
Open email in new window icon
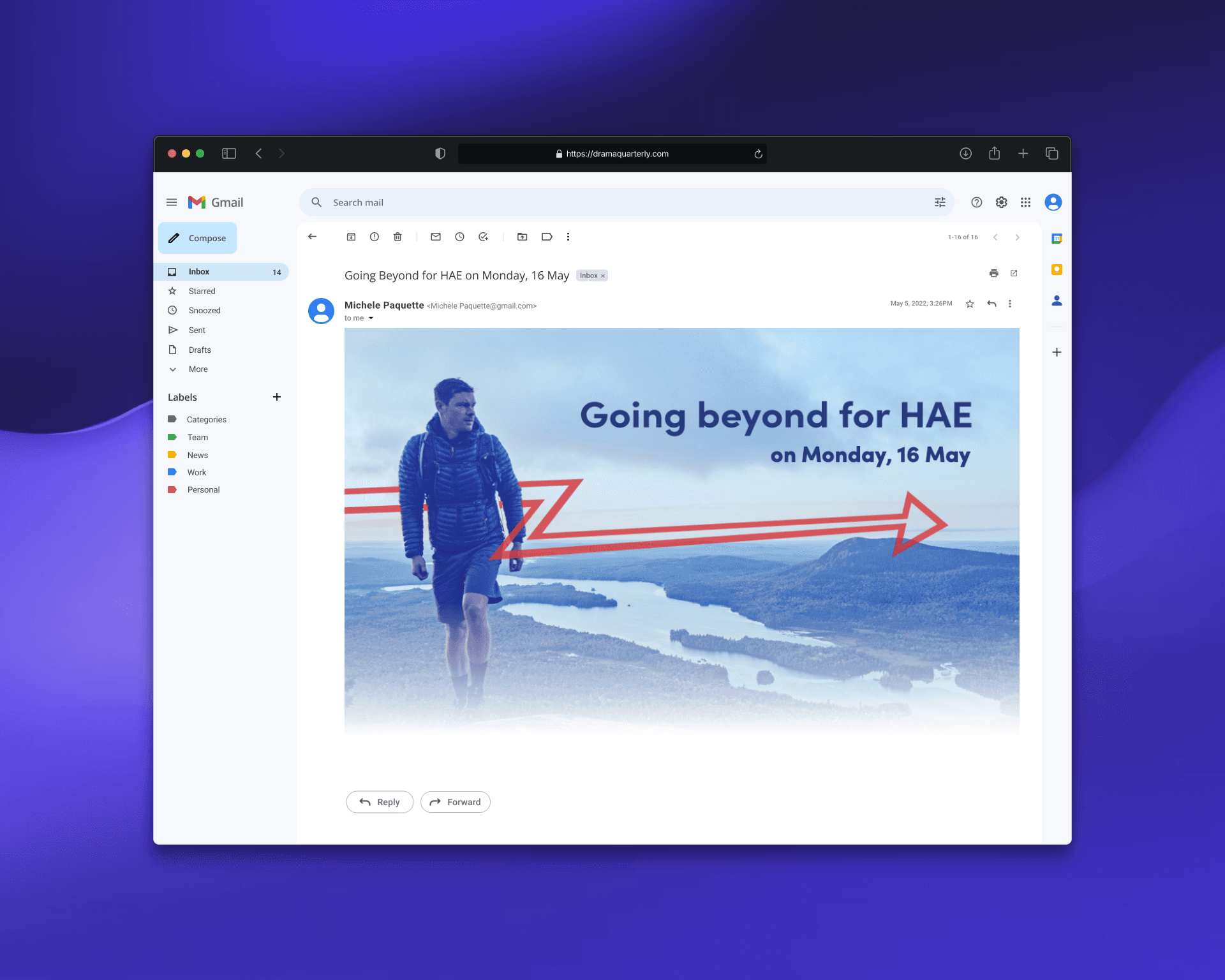[x=1014, y=273]
